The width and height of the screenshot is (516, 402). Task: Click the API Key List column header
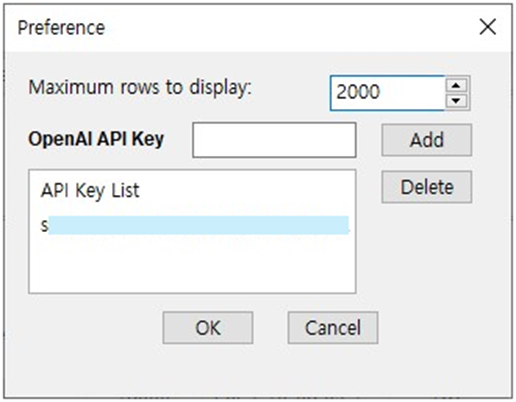[90, 191]
